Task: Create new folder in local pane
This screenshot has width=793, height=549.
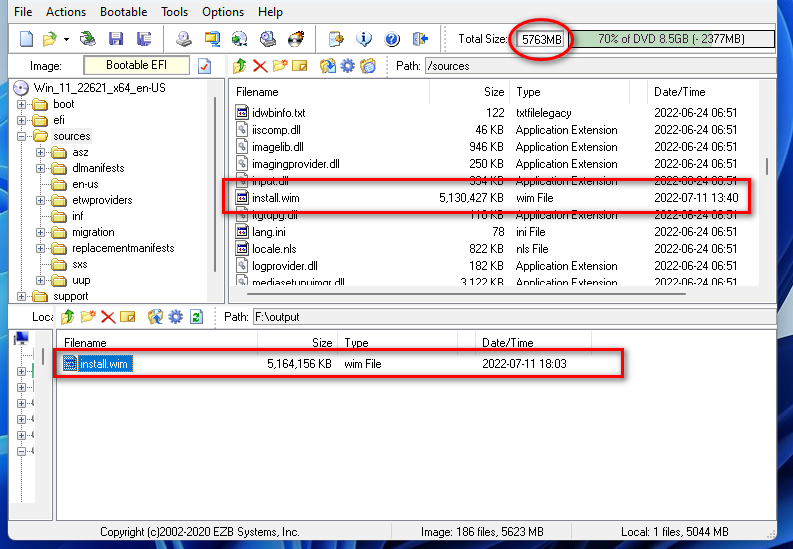Action: (87, 317)
